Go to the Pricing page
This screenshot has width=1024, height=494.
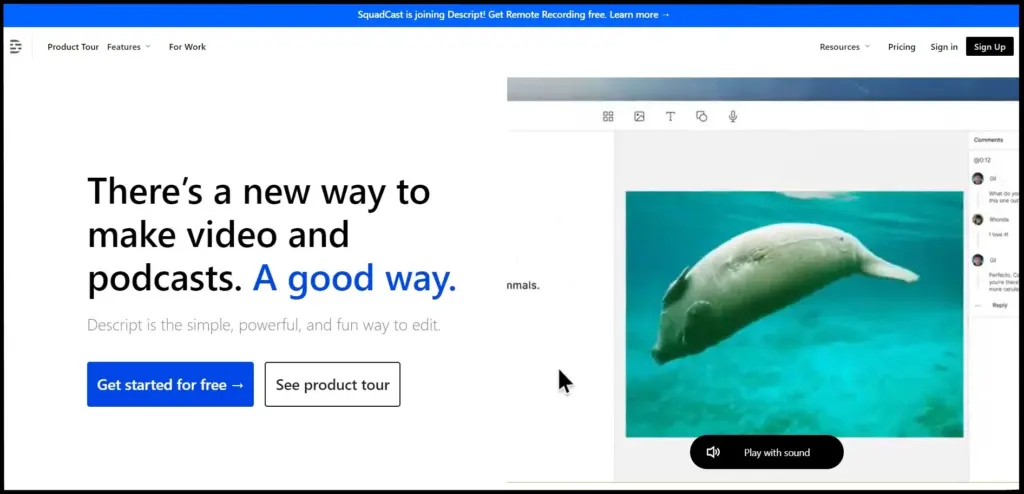point(901,47)
